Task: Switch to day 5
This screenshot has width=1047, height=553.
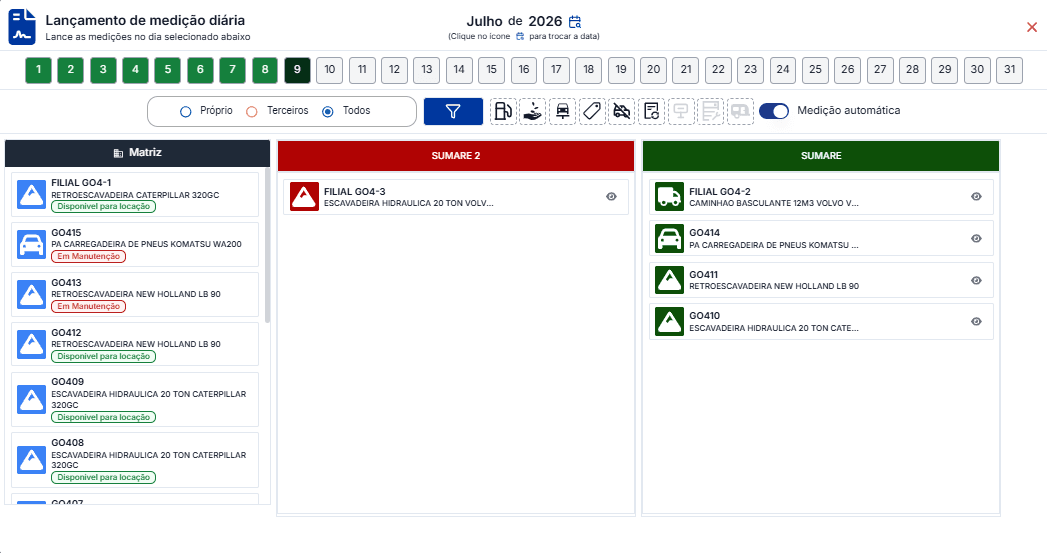Action: point(168,69)
